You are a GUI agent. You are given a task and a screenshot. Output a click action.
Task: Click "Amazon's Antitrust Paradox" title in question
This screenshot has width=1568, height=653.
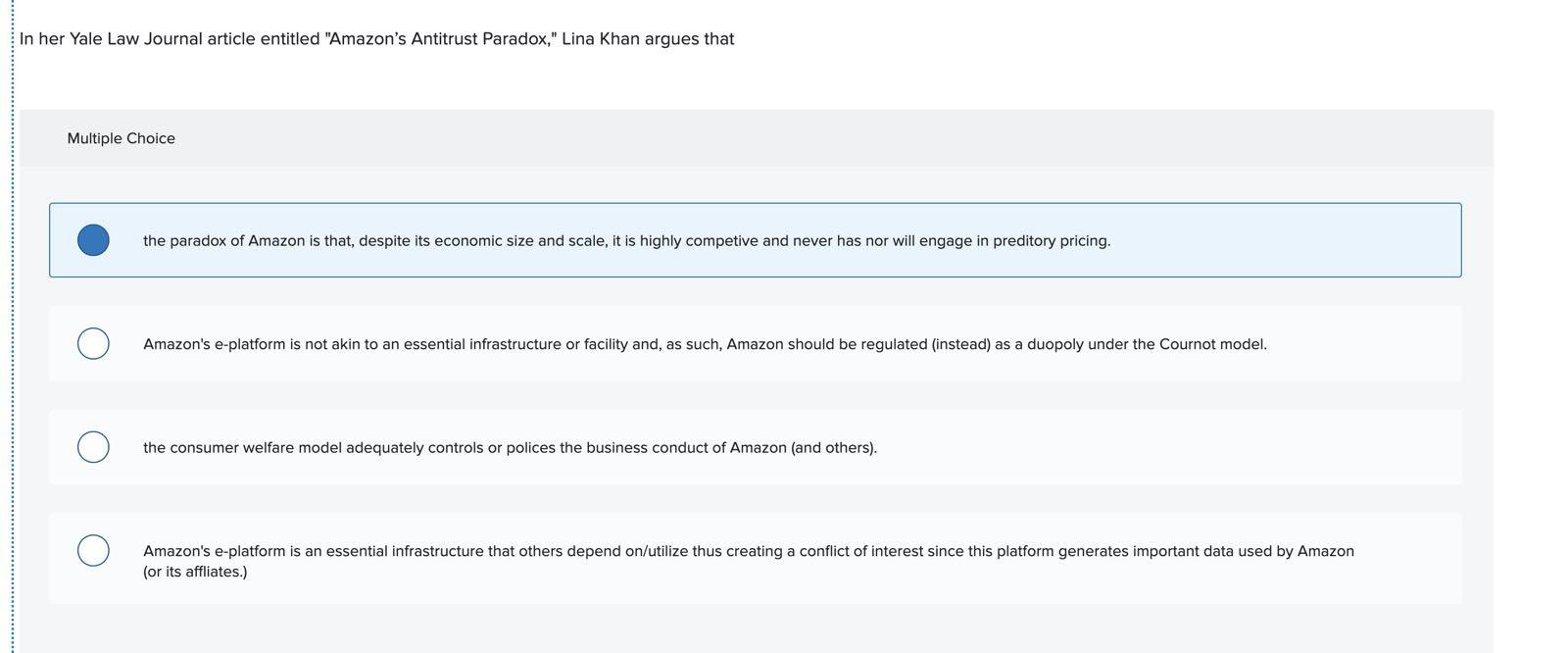(x=439, y=39)
